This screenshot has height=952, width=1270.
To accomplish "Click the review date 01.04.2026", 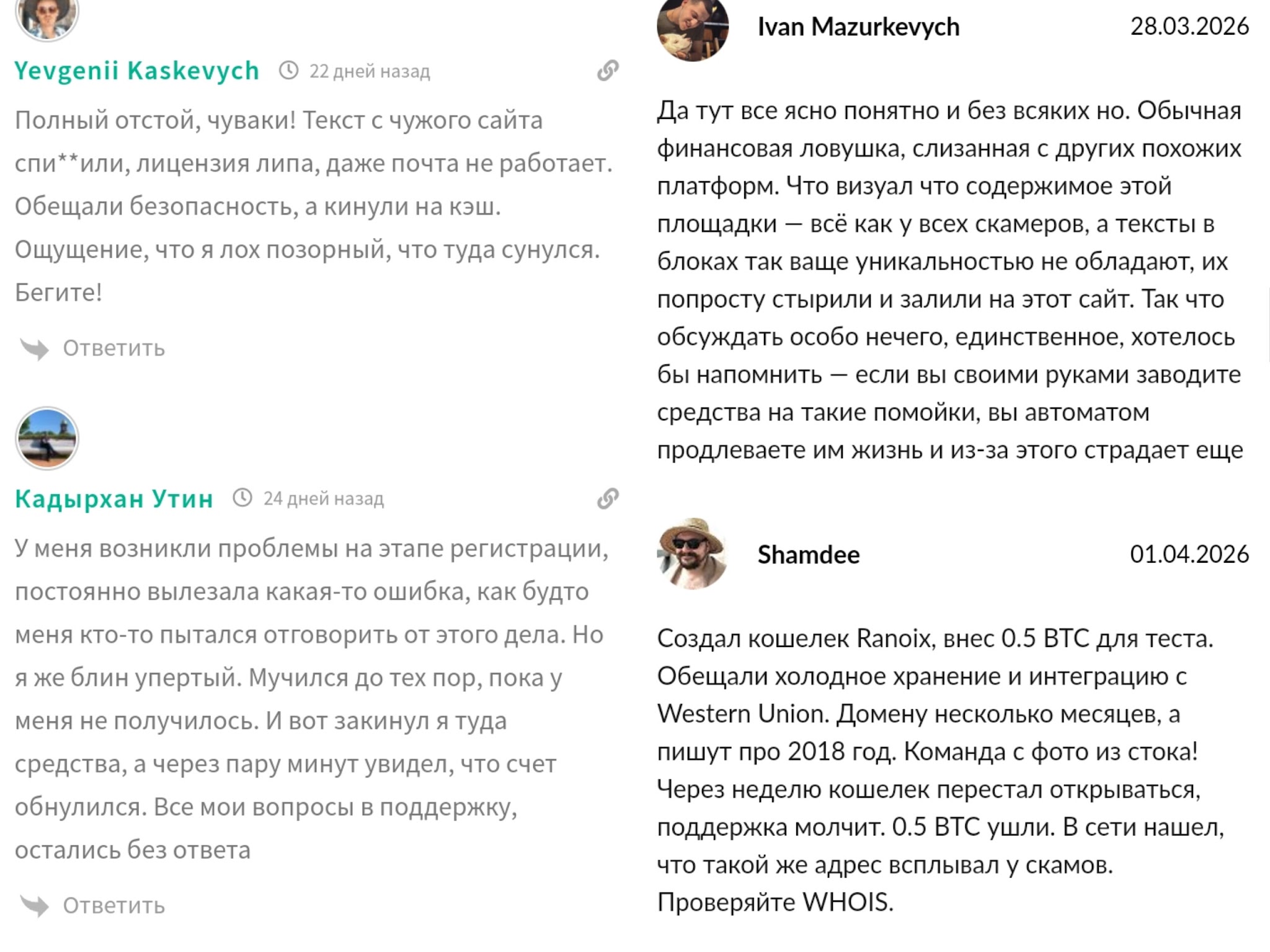I will 1189,554.
